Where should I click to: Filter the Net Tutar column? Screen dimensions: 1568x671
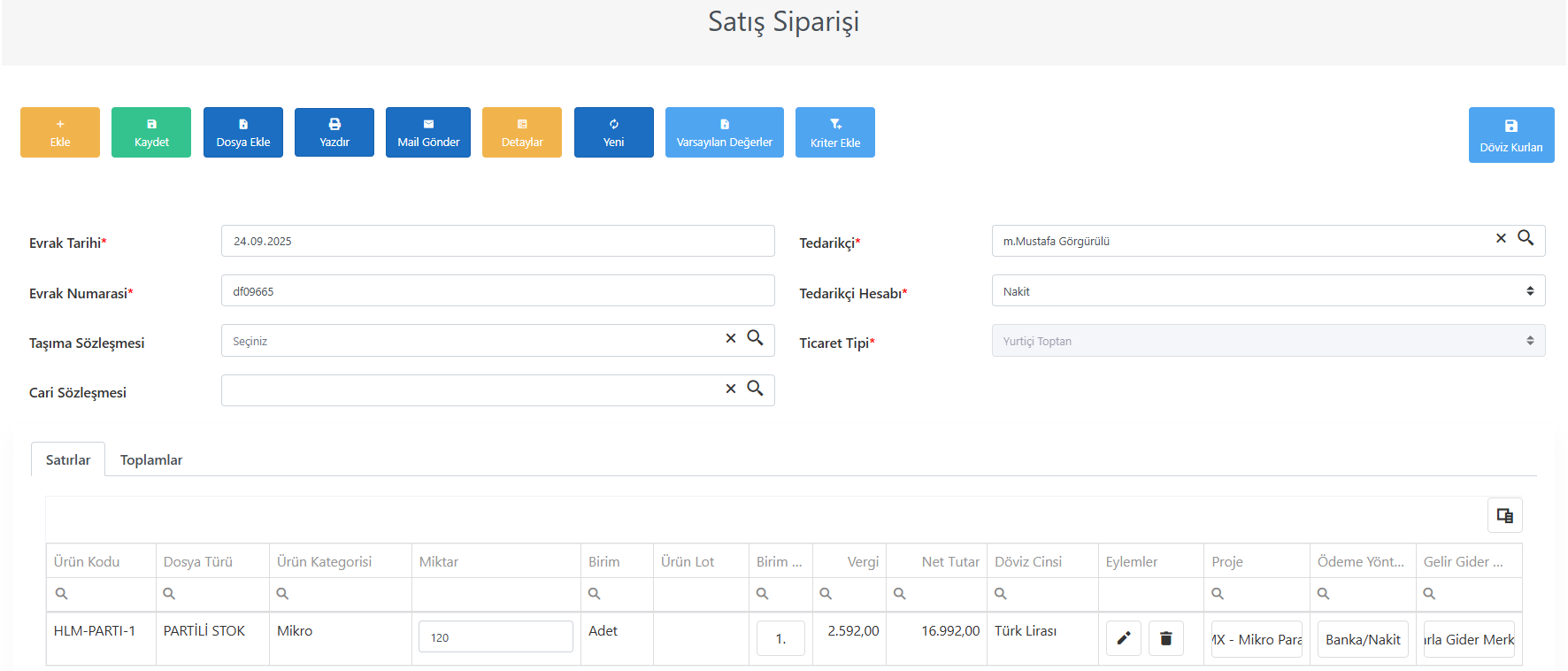pyautogui.click(x=936, y=594)
